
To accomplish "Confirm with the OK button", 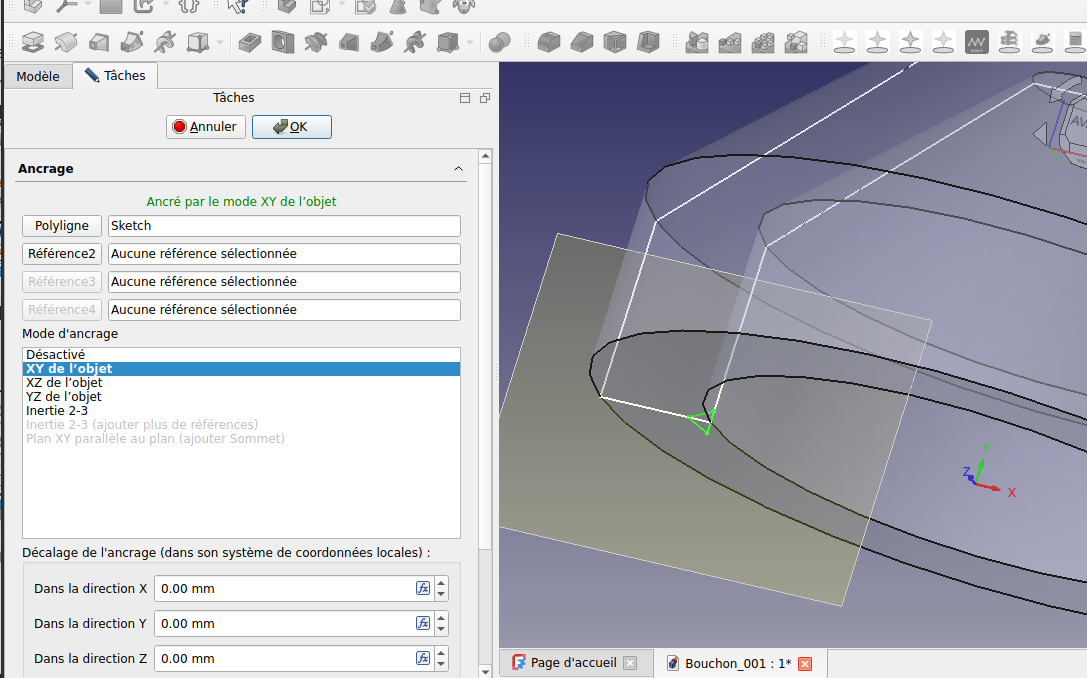I will tap(292, 127).
